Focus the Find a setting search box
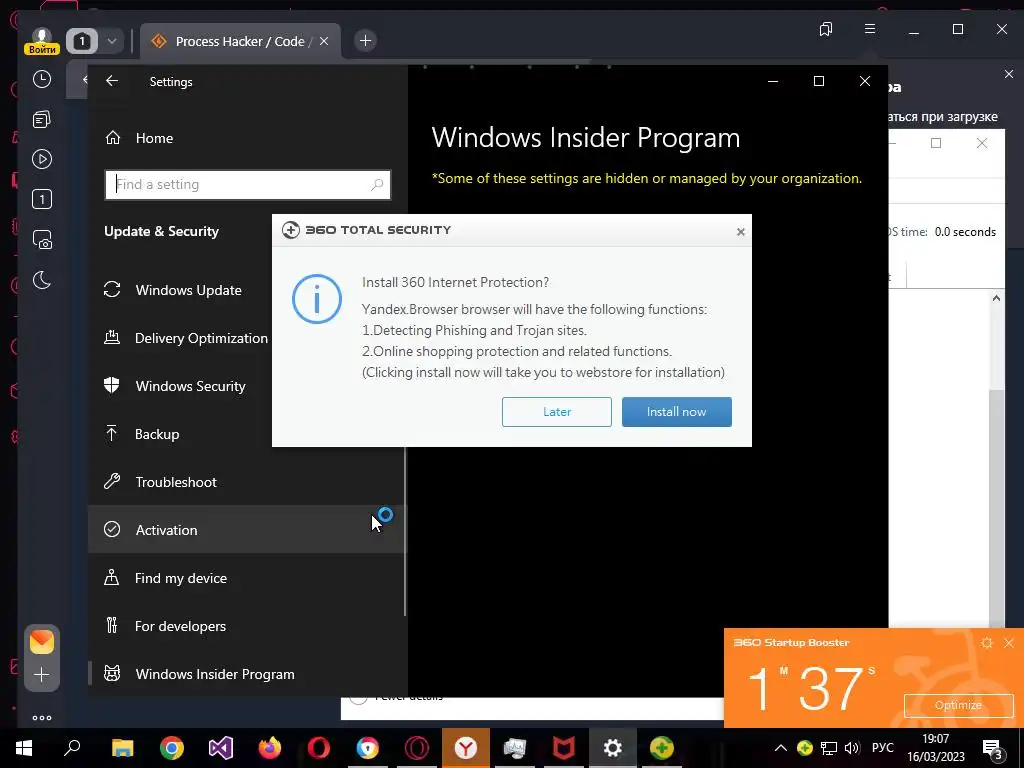1024x768 pixels. click(248, 185)
